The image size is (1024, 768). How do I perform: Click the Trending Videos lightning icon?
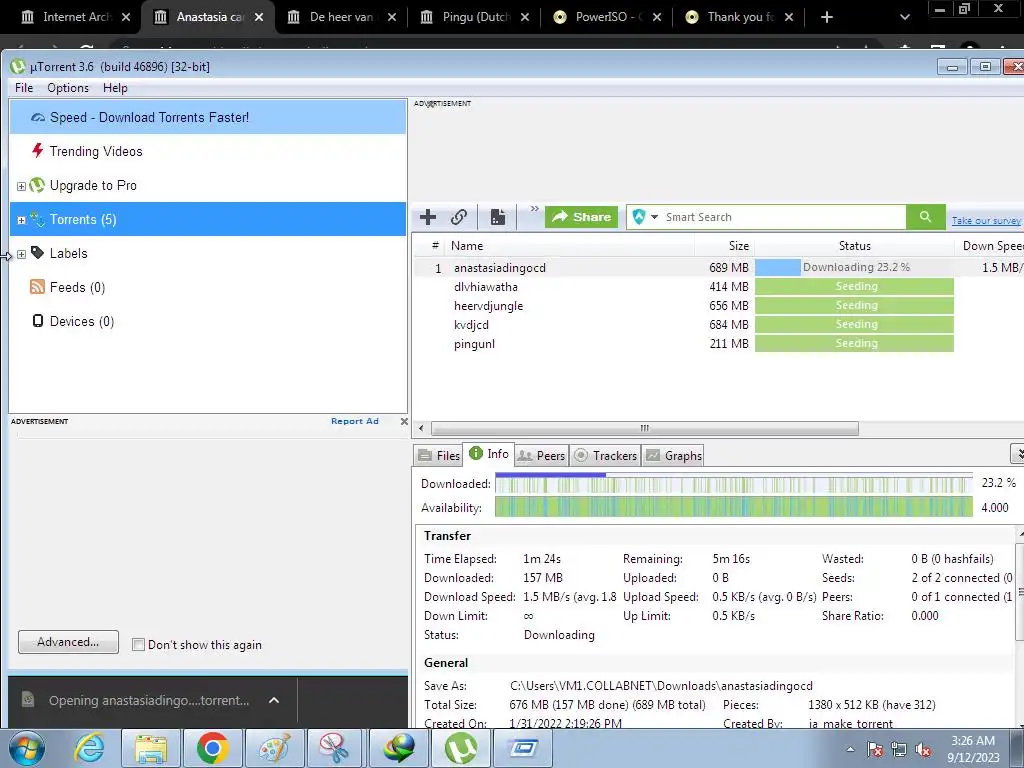37,151
